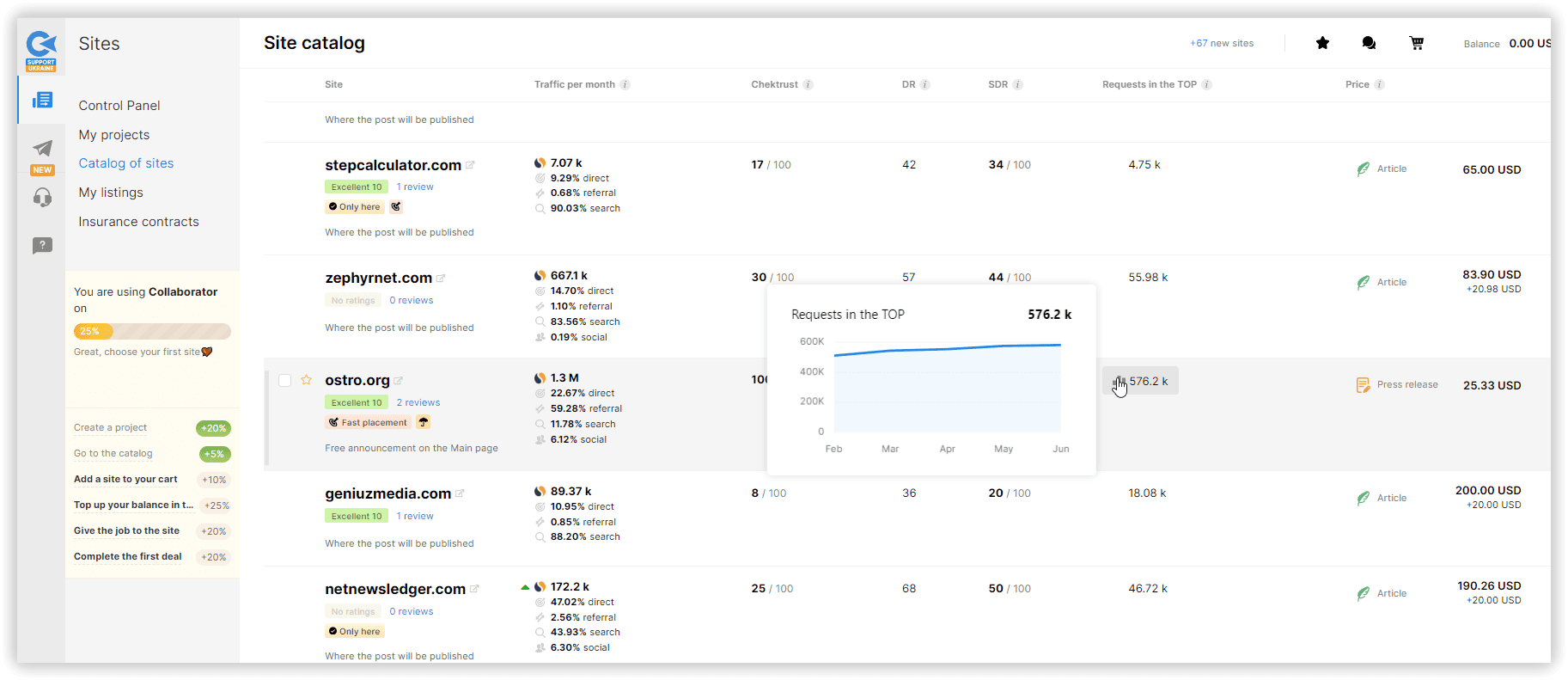Open the geniuzmedia.com site name
The height and width of the screenshot is (680, 1568).
pyautogui.click(x=387, y=493)
